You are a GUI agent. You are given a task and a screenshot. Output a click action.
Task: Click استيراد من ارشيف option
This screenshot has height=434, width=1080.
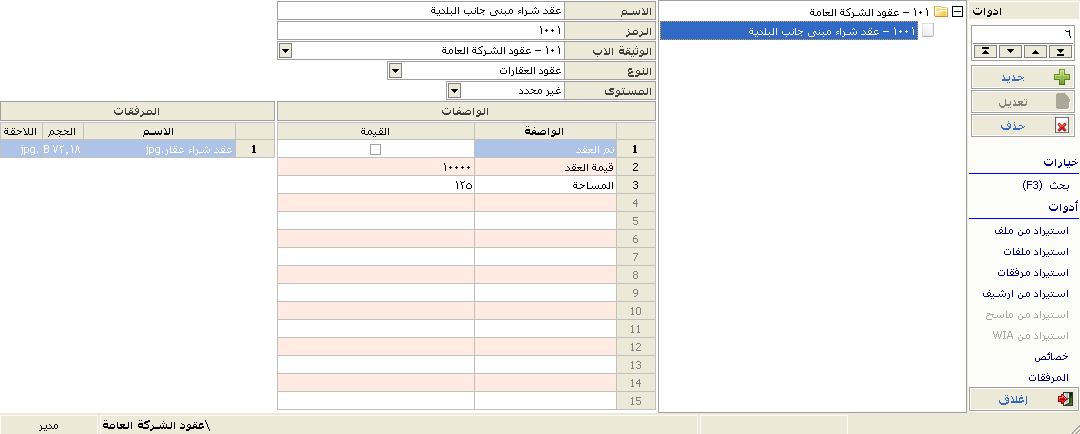click(1028, 293)
